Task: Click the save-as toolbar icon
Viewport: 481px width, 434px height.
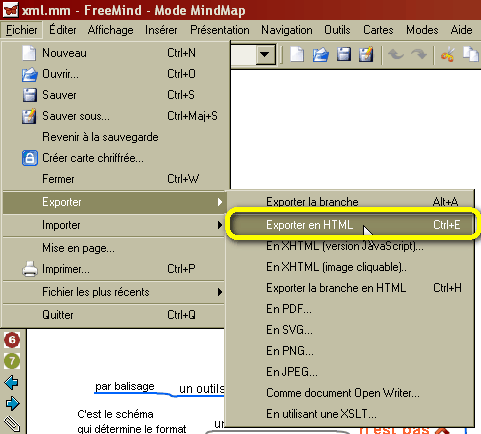Action: pos(366,54)
